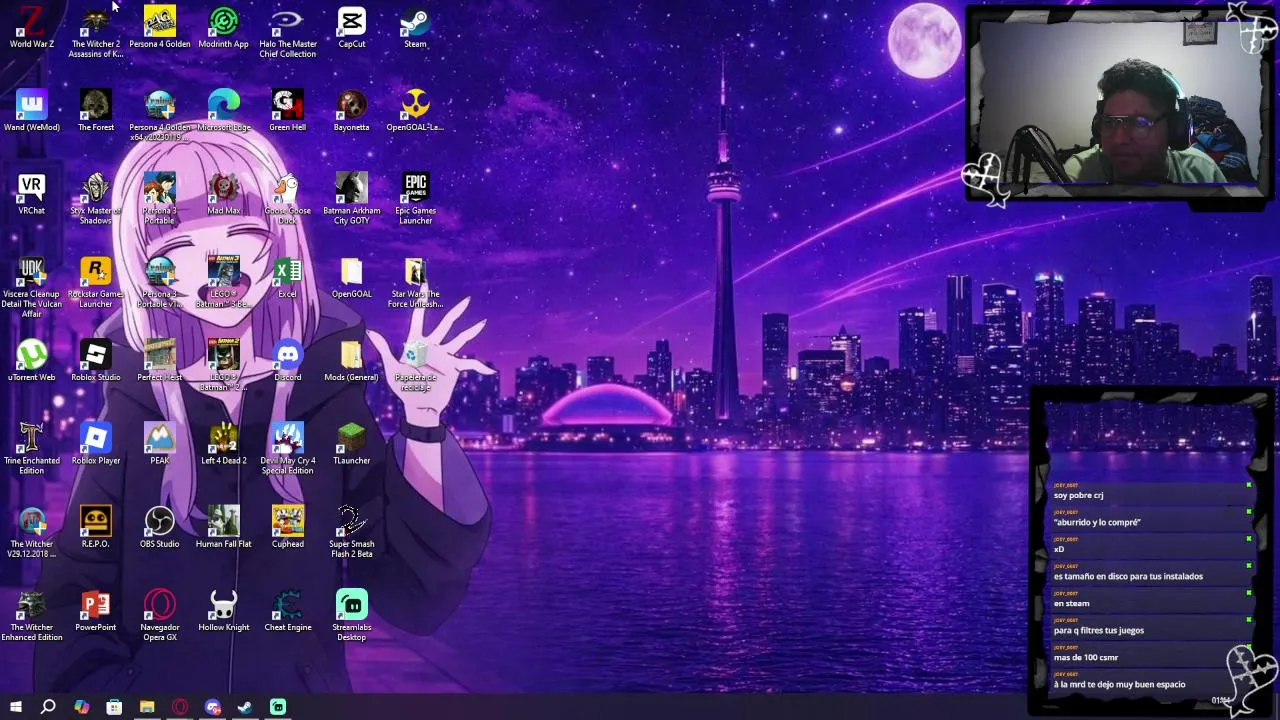
Task: Open the Goose Goose Duck shortcut
Action: click(288, 198)
